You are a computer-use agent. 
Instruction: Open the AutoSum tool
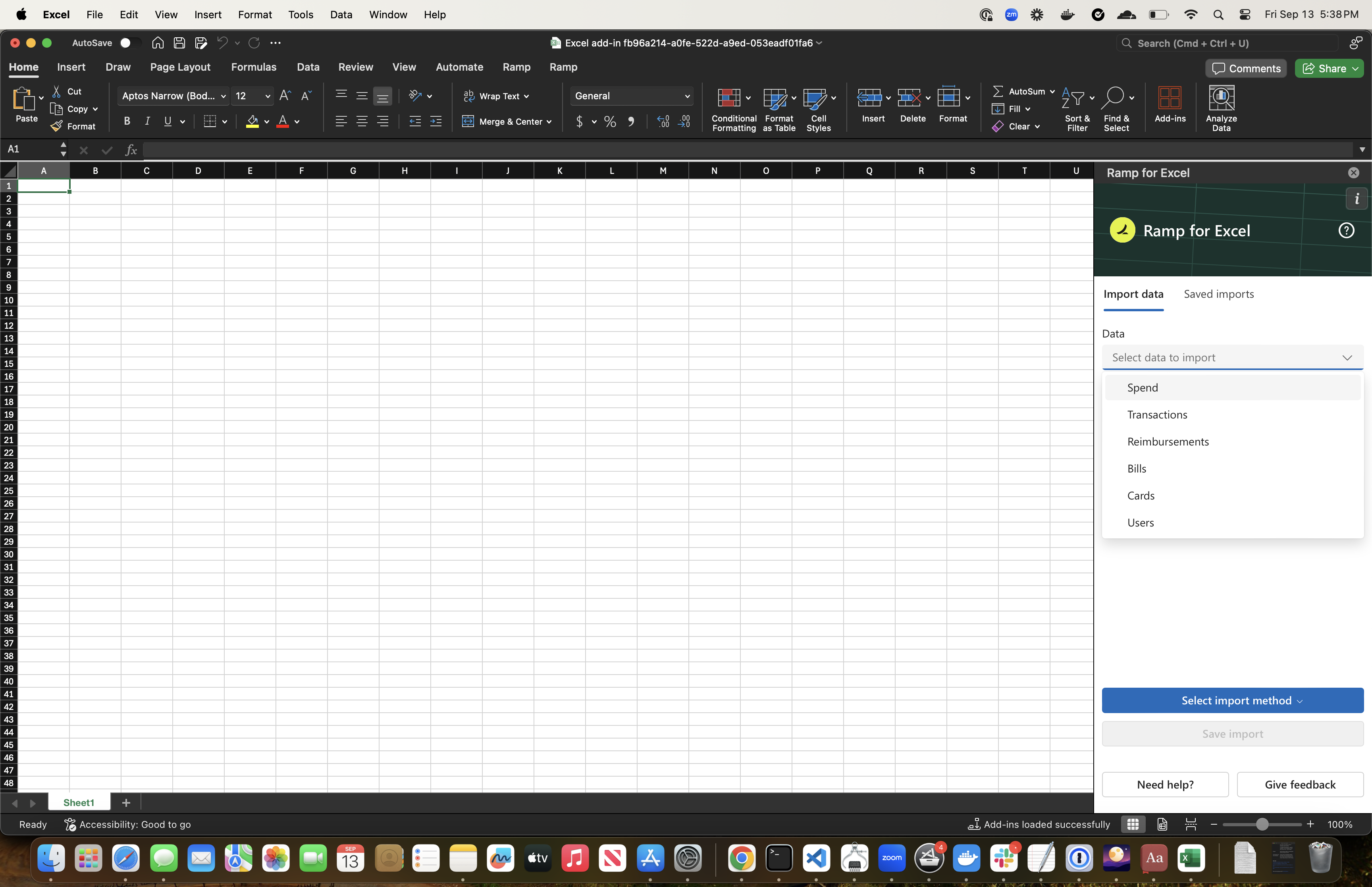point(1024,91)
